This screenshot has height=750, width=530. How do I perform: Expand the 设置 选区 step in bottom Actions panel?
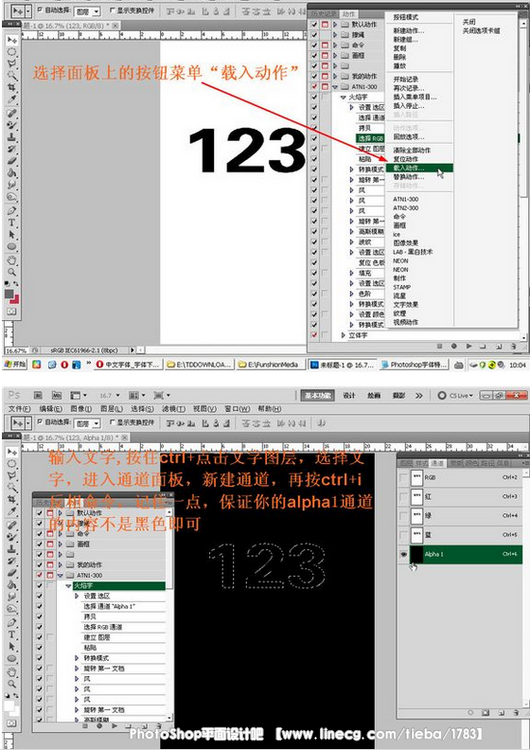[x=77, y=596]
